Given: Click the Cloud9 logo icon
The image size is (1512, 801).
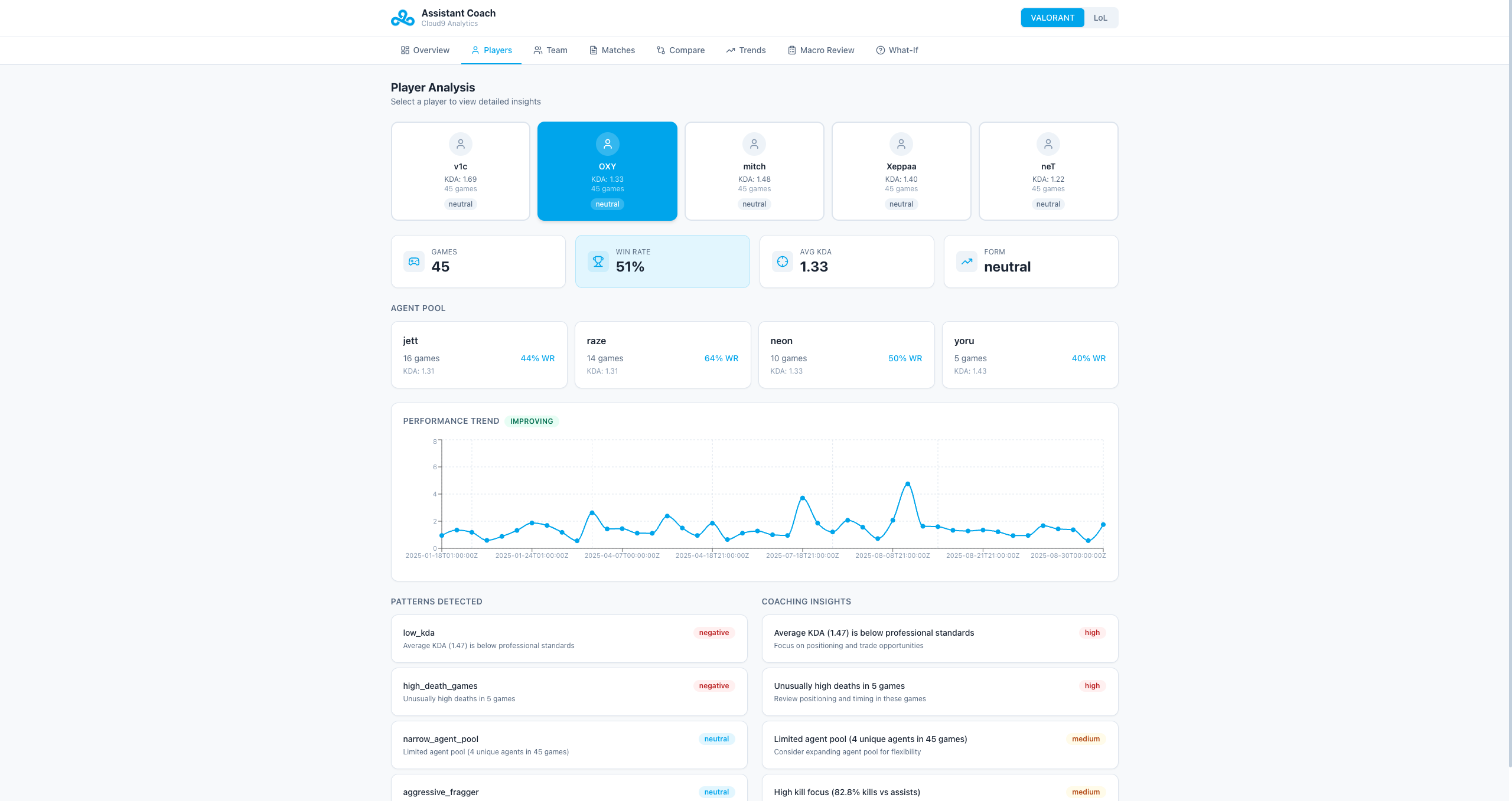Looking at the screenshot, I should point(403,18).
